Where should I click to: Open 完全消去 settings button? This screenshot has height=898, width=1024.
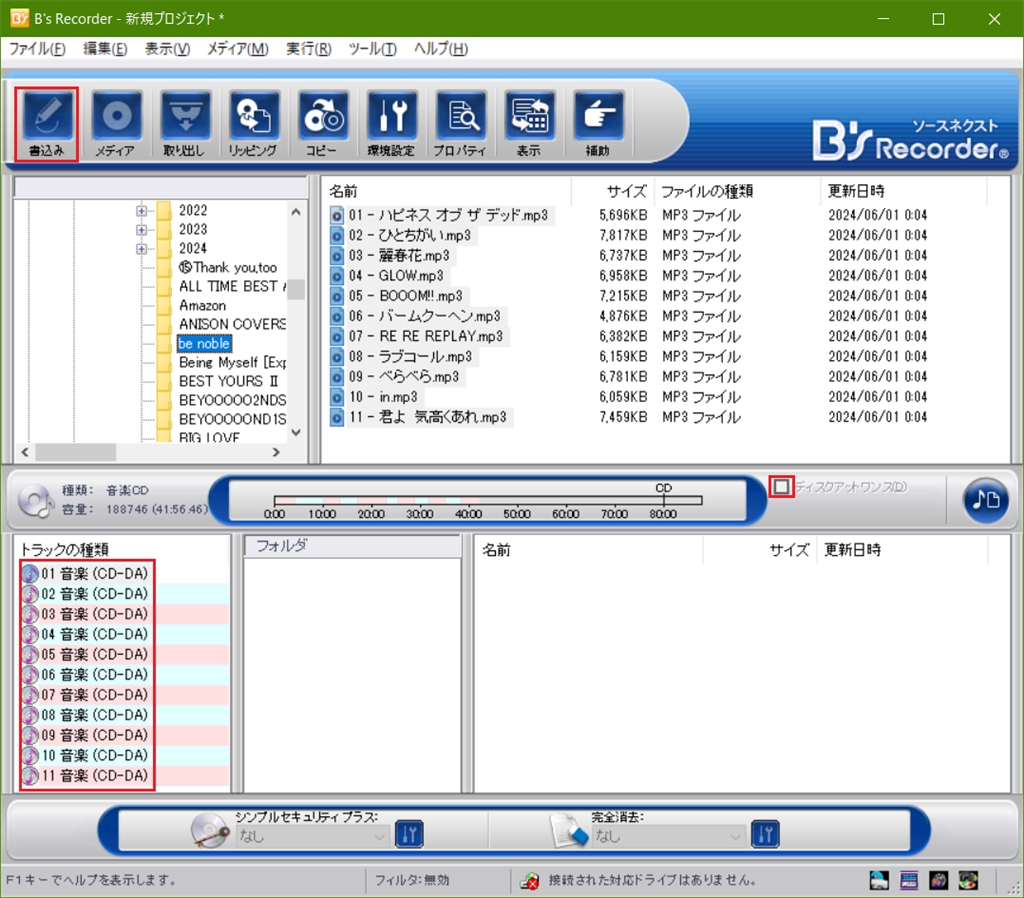click(x=765, y=834)
